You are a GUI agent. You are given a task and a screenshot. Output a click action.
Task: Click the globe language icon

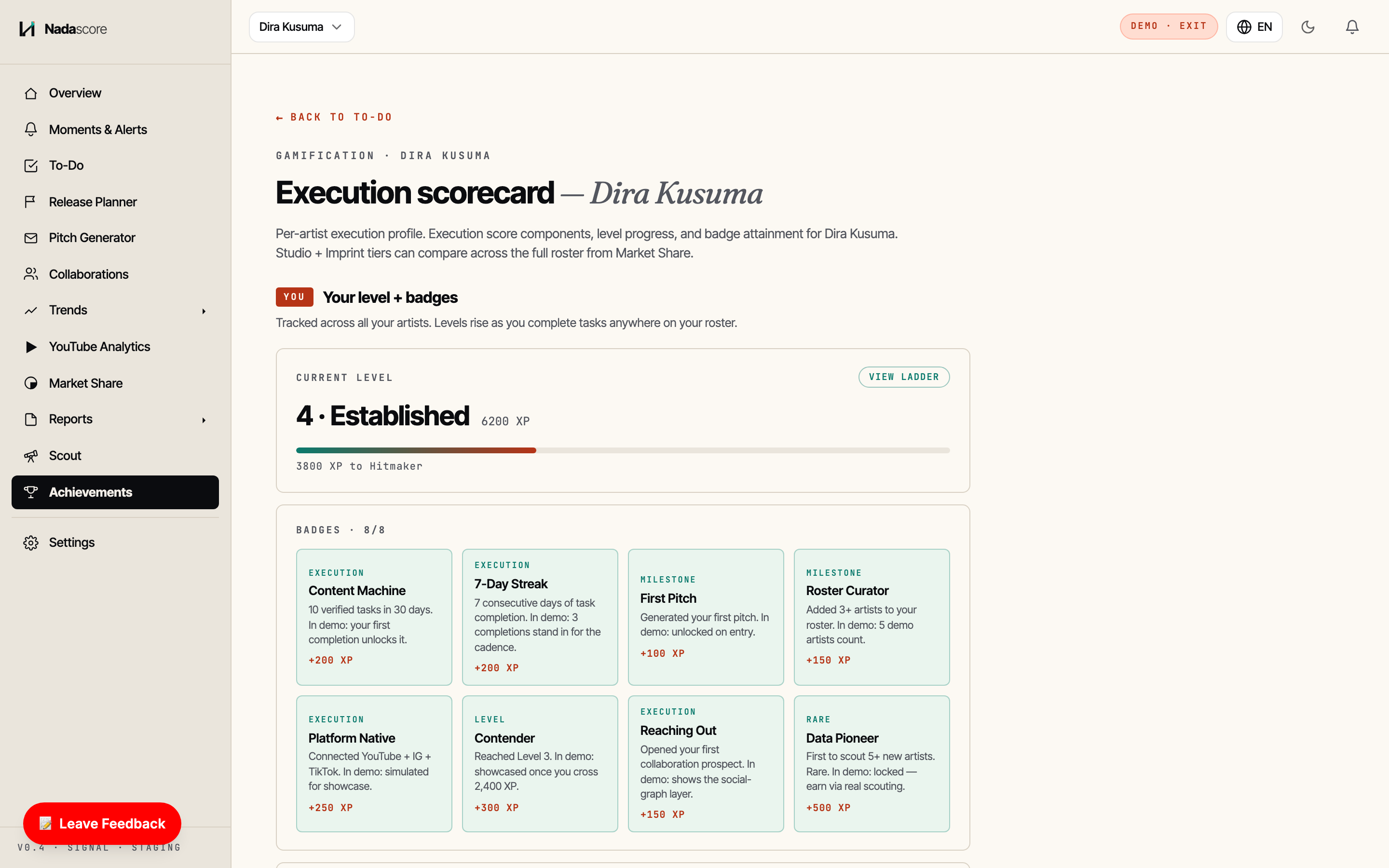click(1244, 27)
